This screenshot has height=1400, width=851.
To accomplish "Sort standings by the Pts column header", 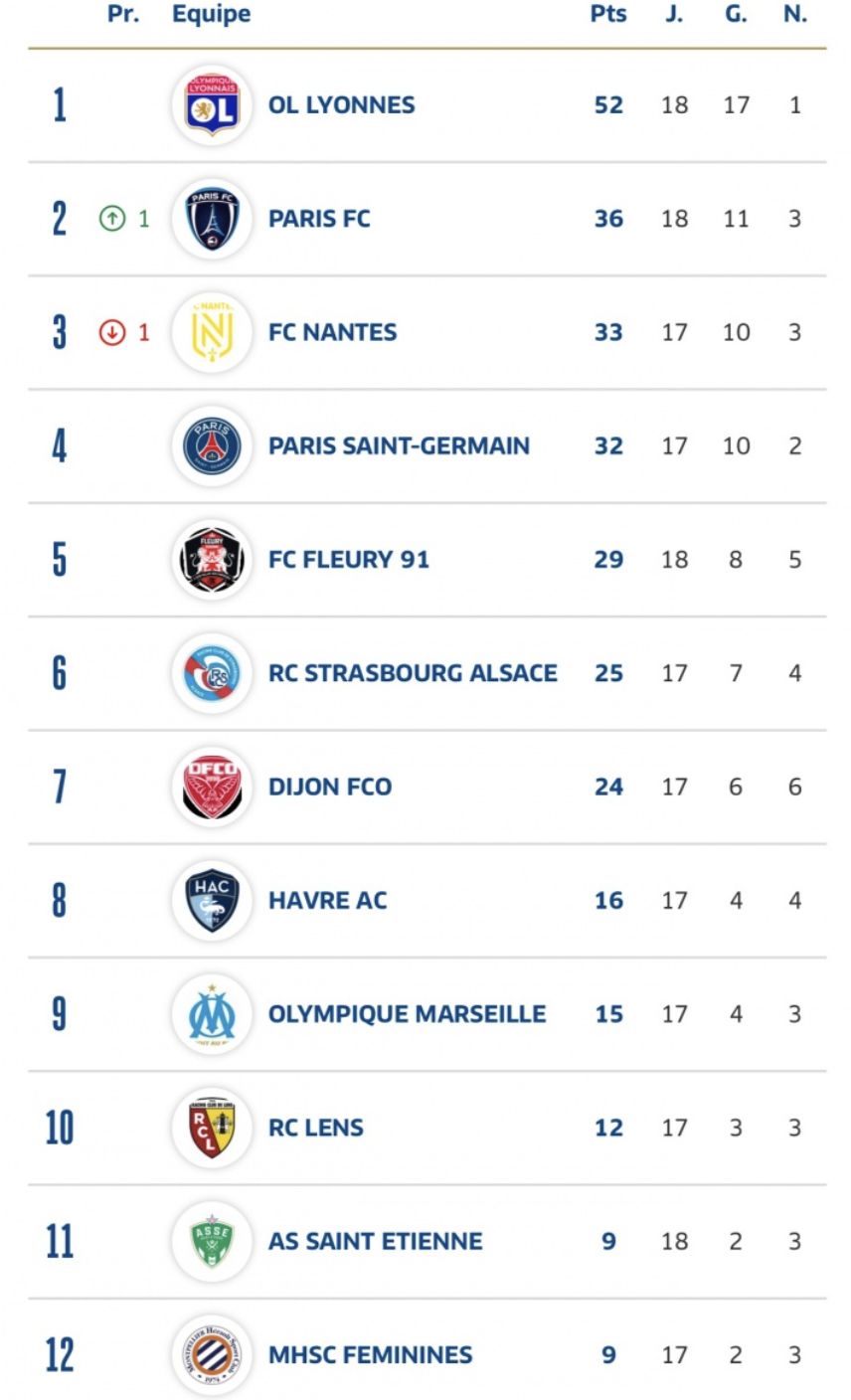I will (608, 14).
